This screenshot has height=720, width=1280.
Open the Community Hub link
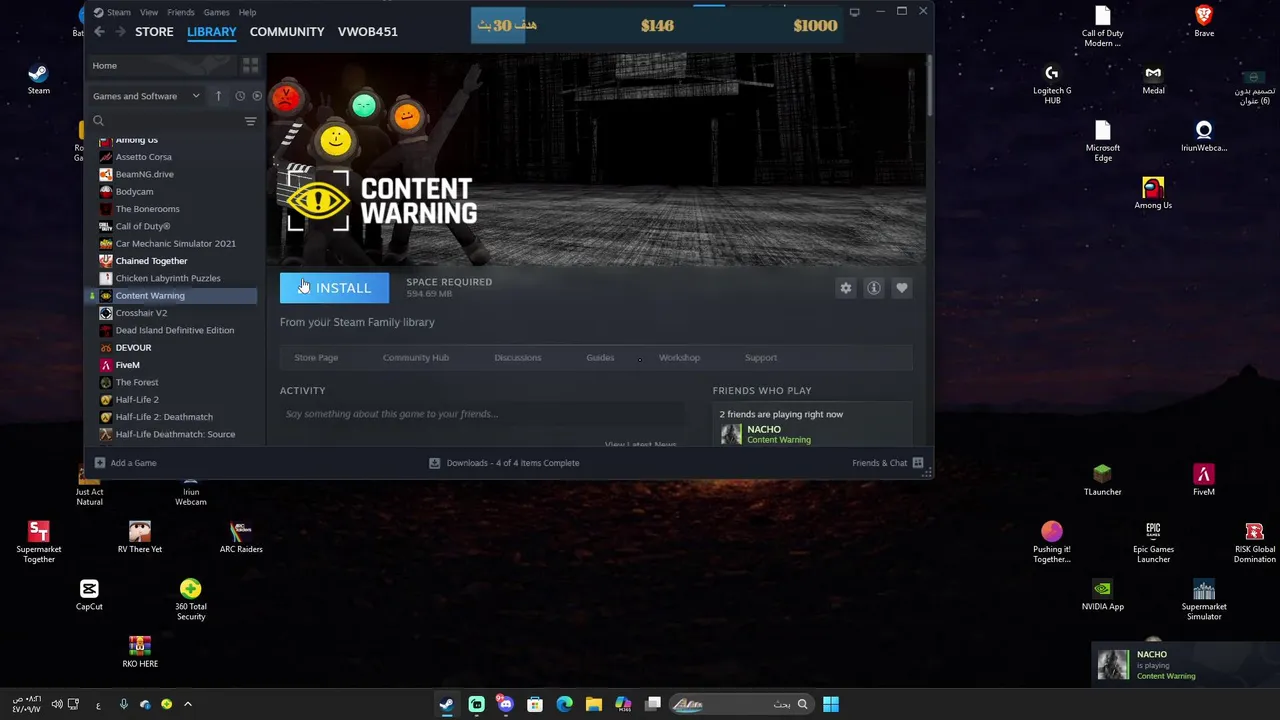[x=416, y=358]
